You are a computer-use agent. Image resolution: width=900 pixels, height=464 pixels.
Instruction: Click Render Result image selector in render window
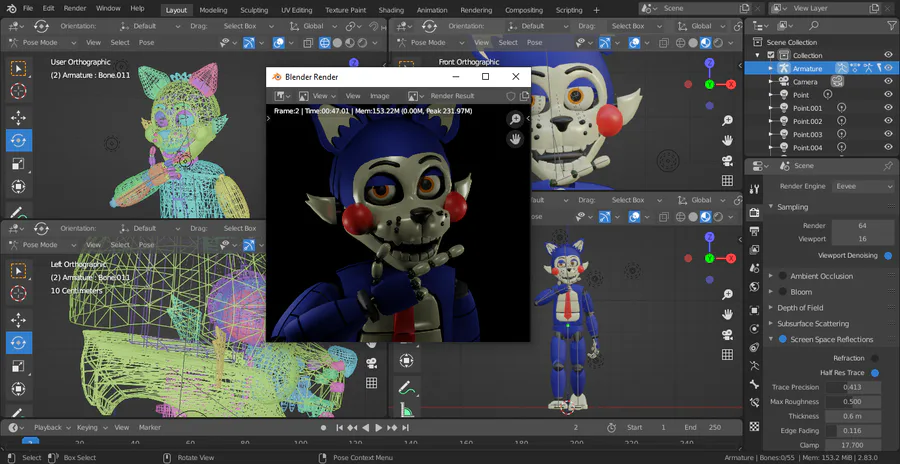[452, 96]
